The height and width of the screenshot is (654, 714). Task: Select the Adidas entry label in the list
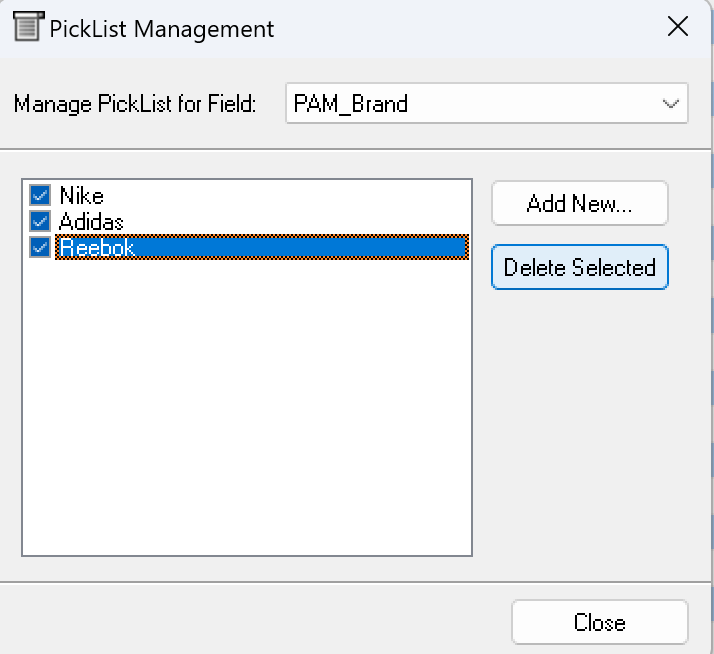91,221
